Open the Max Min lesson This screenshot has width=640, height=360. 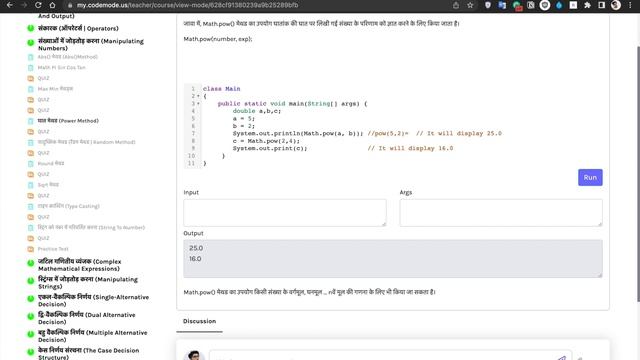(56, 89)
